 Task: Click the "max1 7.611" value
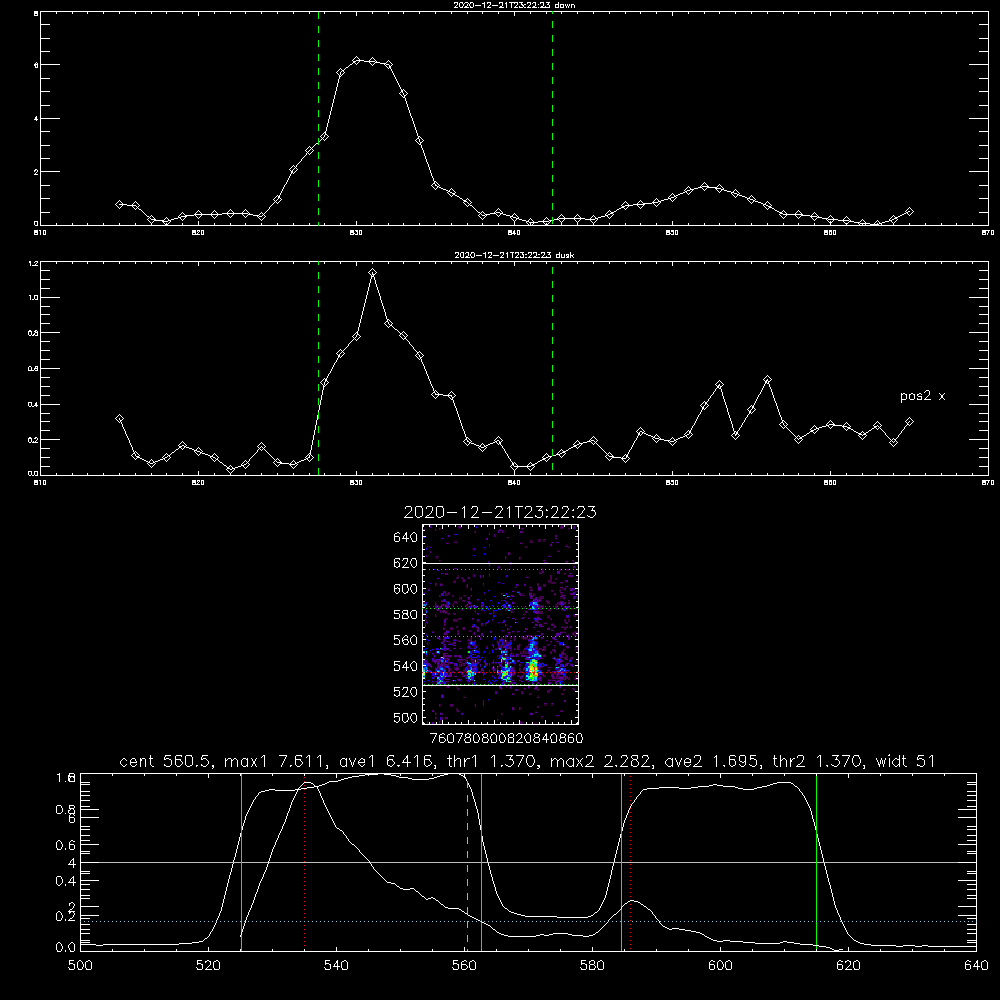point(275,761)
